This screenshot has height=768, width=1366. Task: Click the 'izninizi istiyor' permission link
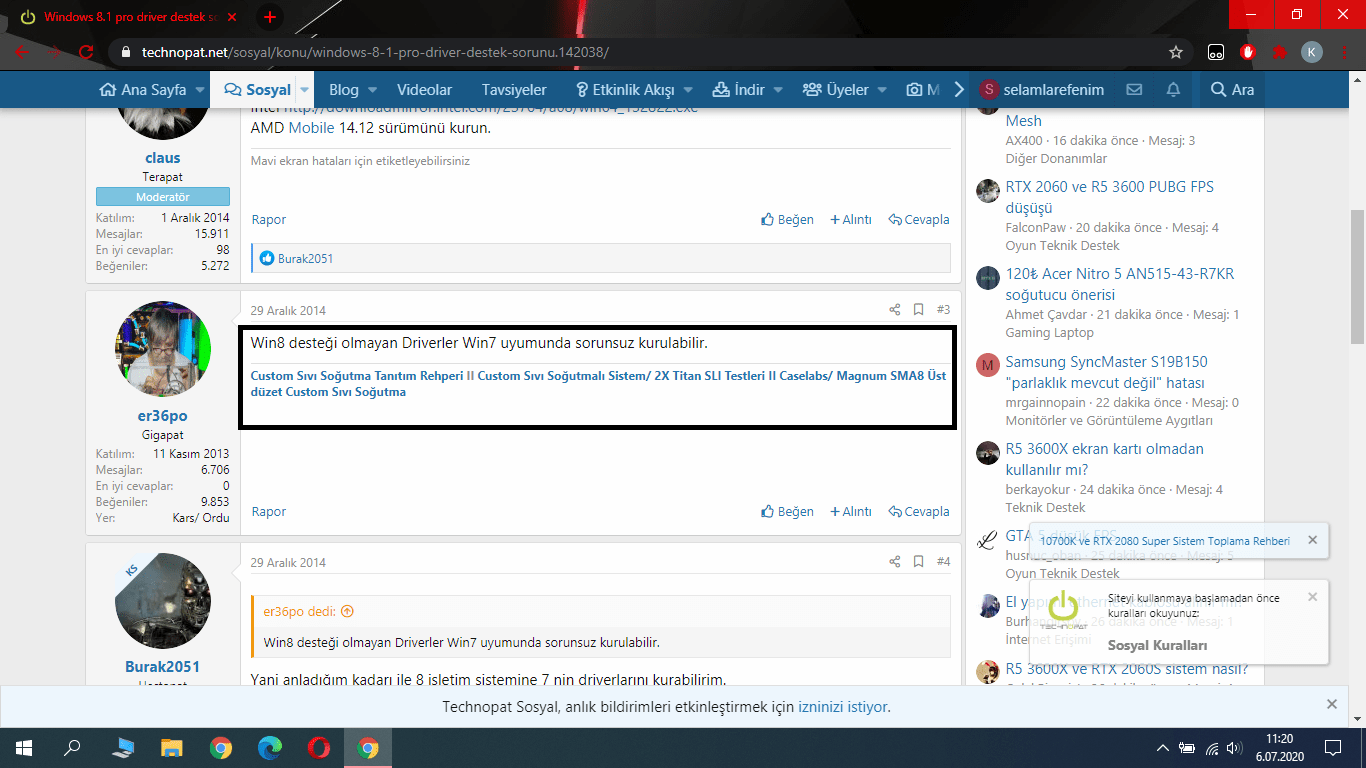pyautogui.click(x=842, y=707)
